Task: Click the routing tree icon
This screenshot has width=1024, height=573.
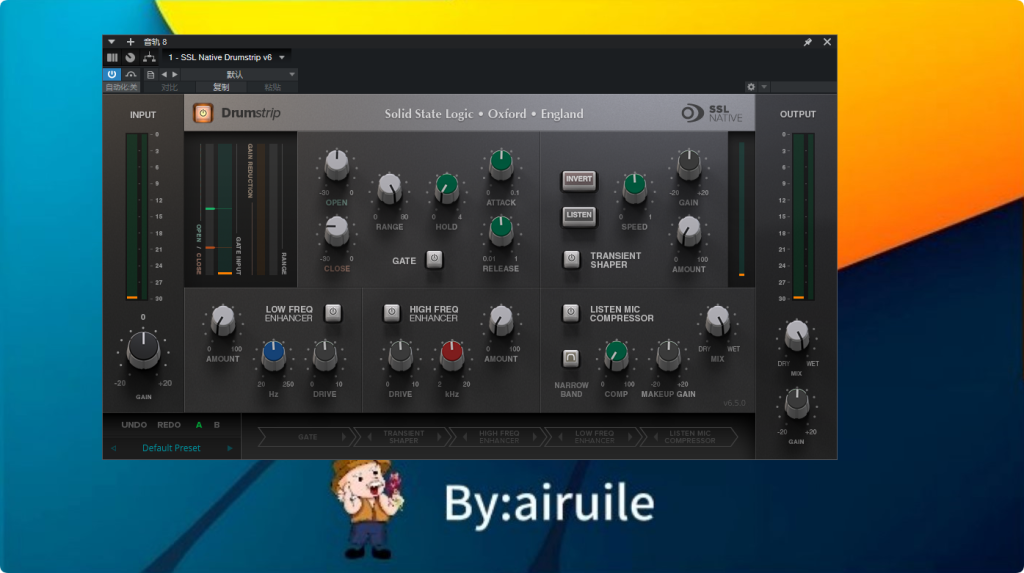Action: tap(149, 57)
